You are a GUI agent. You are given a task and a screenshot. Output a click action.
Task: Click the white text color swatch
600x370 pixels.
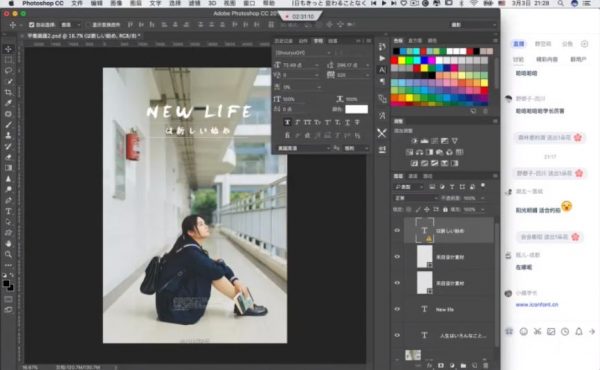356,109
